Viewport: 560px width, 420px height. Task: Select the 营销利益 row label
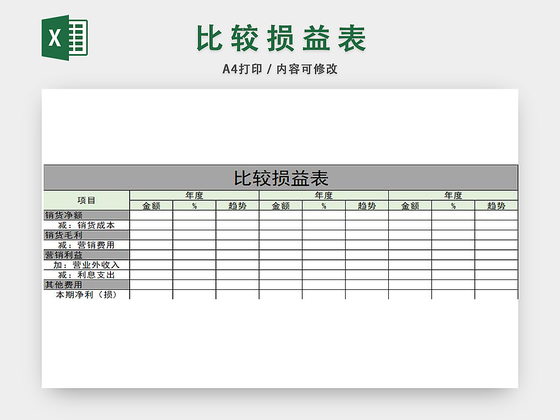pos(86,255)
